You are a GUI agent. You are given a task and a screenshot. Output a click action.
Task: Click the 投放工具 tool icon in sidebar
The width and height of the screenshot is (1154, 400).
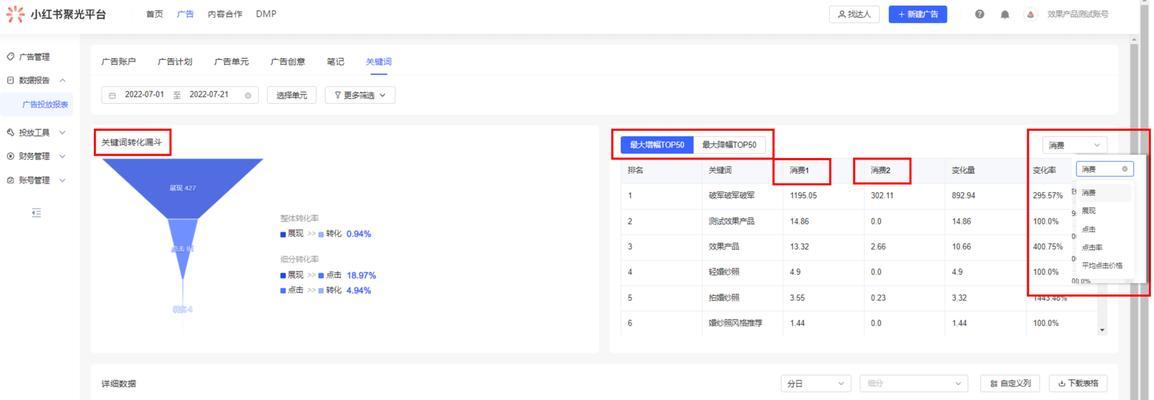(10, 132)
